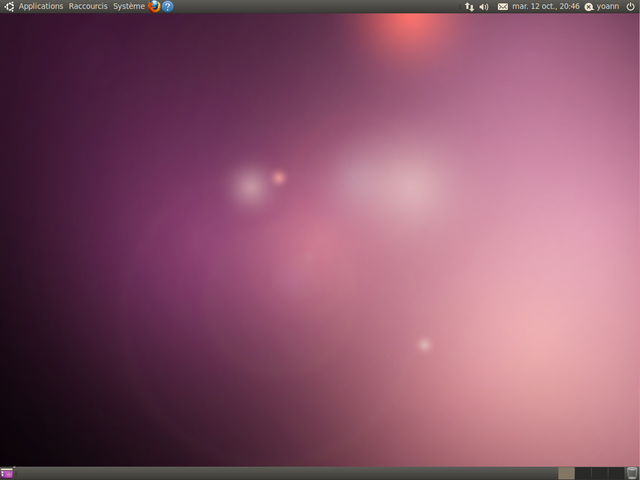Switch to the last workspace beside the trash

tap(616, 473)
